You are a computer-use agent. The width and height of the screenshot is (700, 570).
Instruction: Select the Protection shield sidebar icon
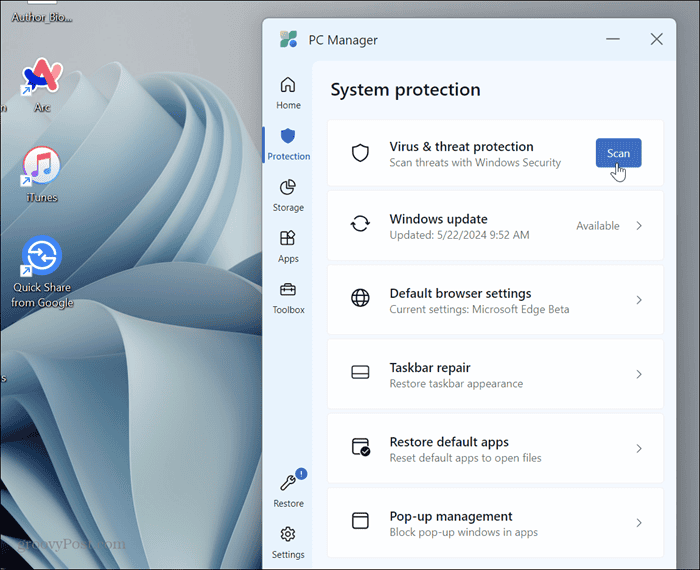[288, 136]
